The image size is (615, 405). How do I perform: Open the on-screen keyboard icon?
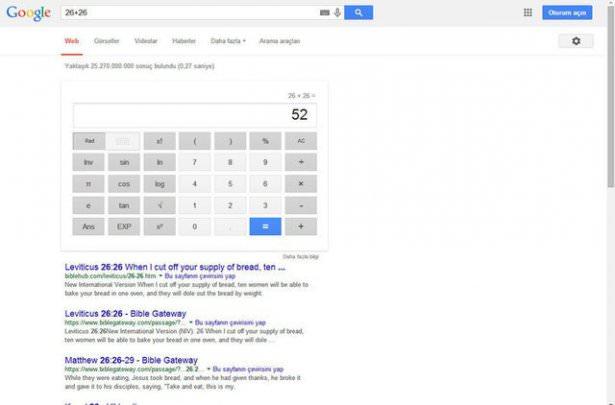point(324,13)
